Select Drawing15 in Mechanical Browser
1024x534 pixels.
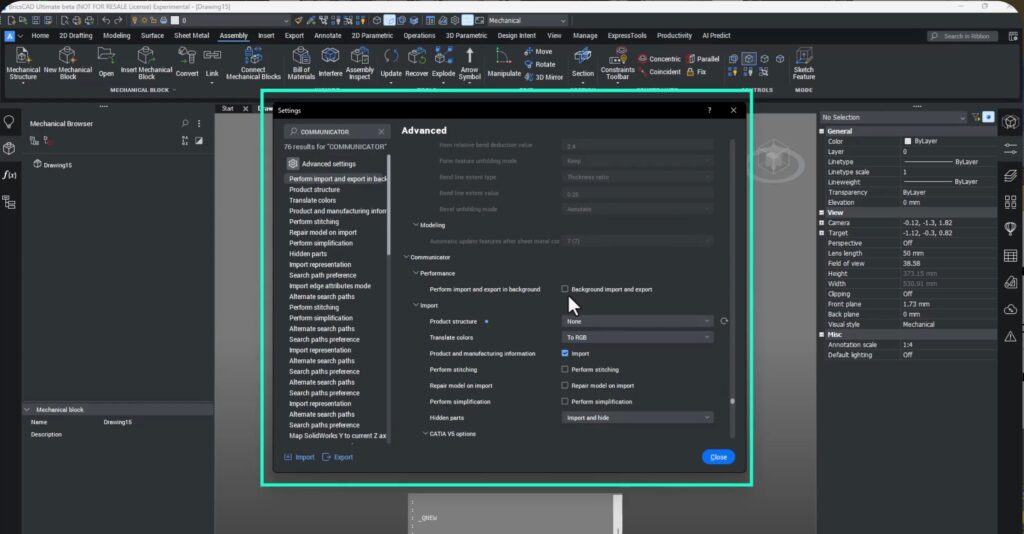tap(52, 165)
